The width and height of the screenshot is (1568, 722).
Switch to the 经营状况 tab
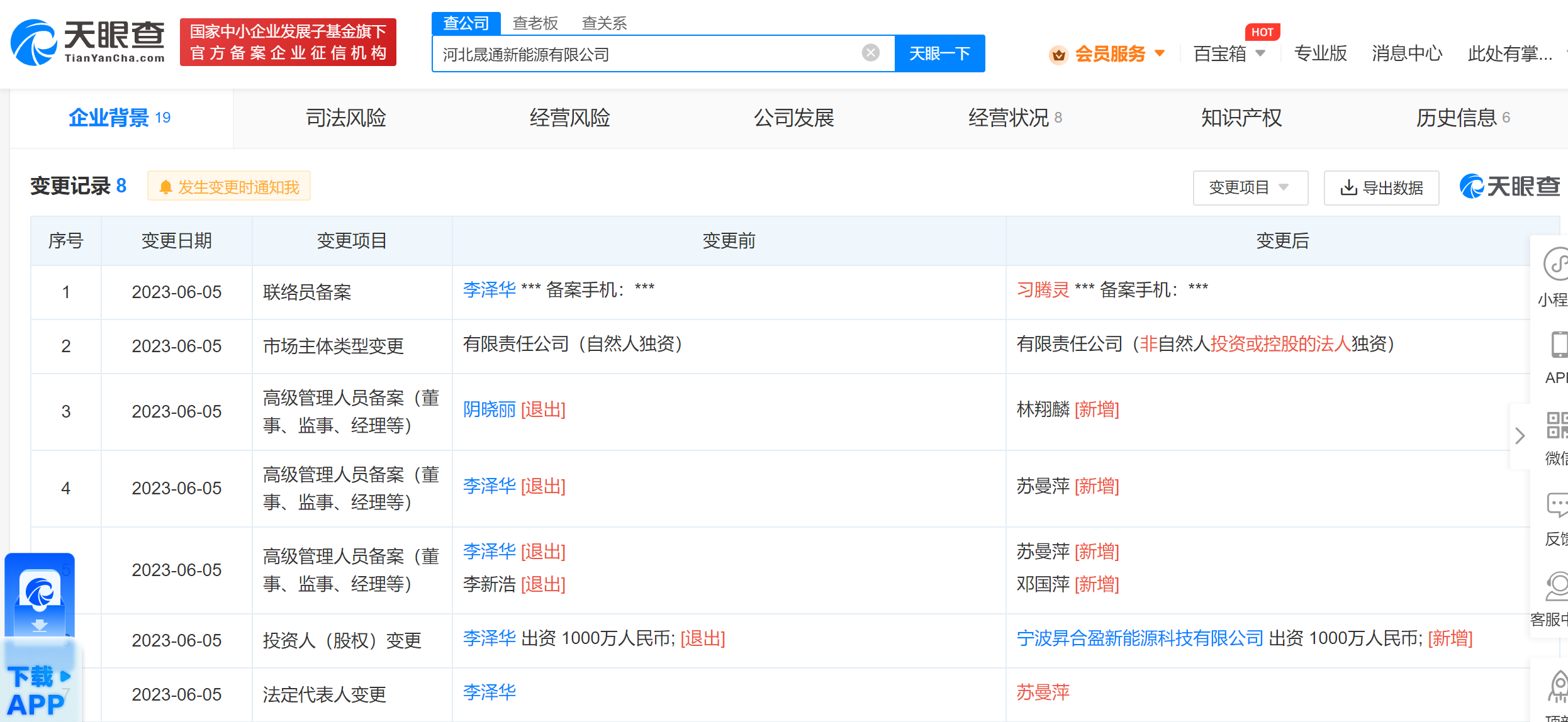tap(1015, 118)
